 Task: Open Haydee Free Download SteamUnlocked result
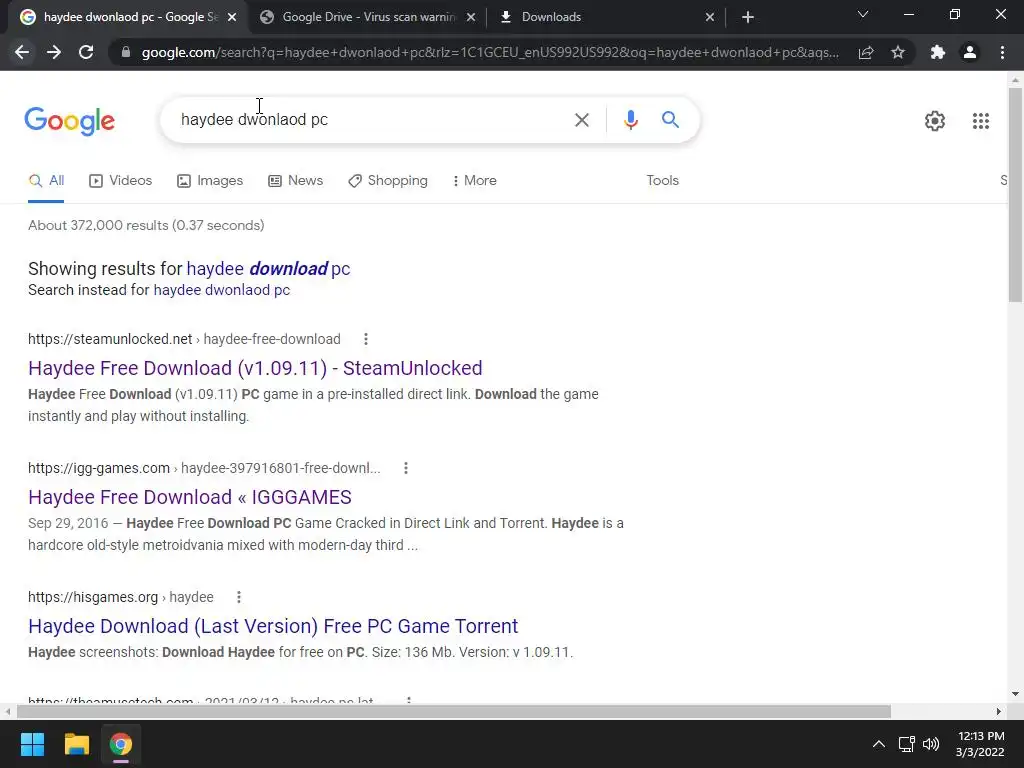255,368
